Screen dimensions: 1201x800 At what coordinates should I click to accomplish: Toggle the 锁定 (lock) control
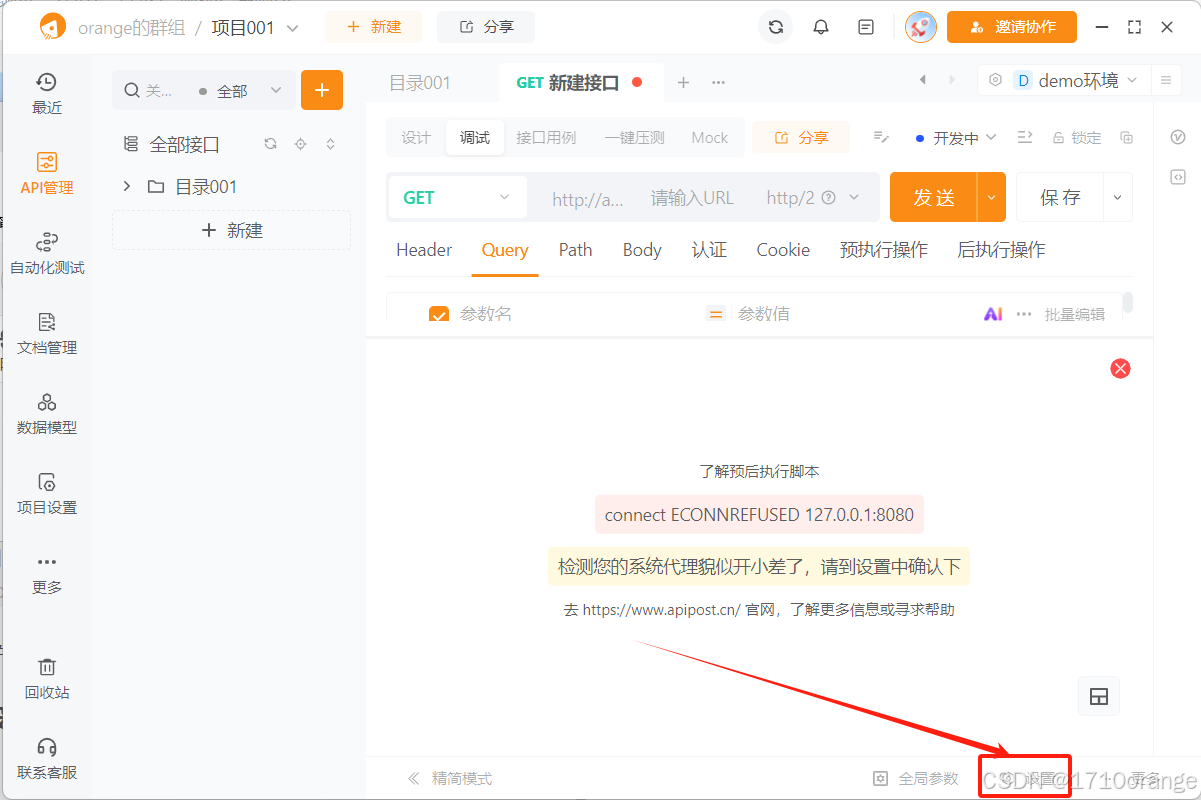point(1076,137)
